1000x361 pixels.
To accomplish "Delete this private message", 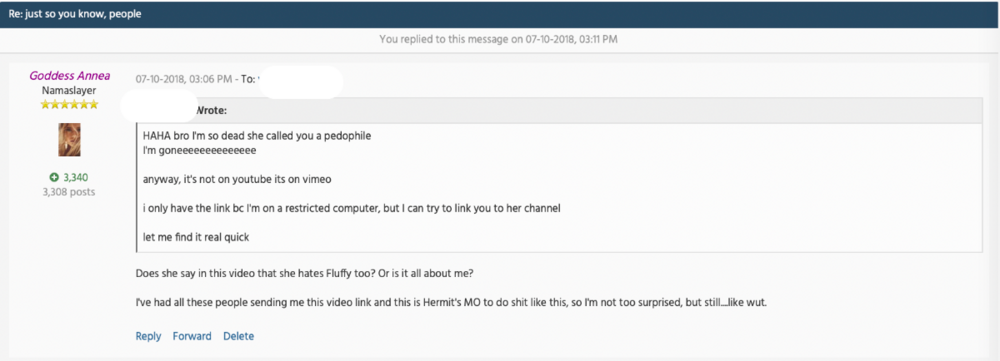I will point(239,336).
